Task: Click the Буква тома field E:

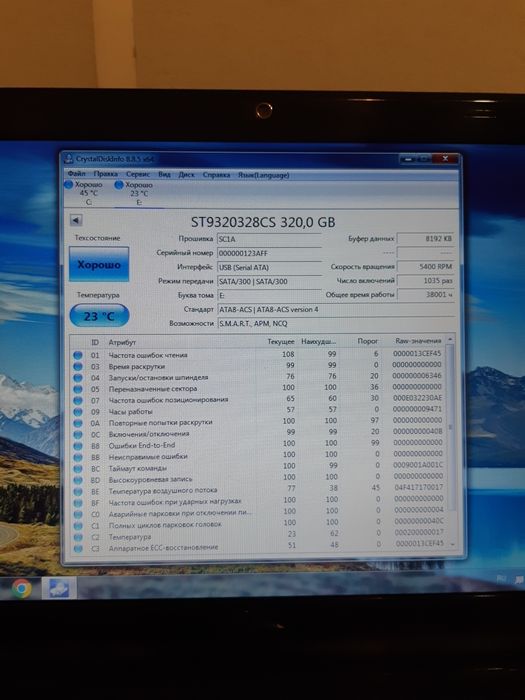Action: [x=269, y=296]
